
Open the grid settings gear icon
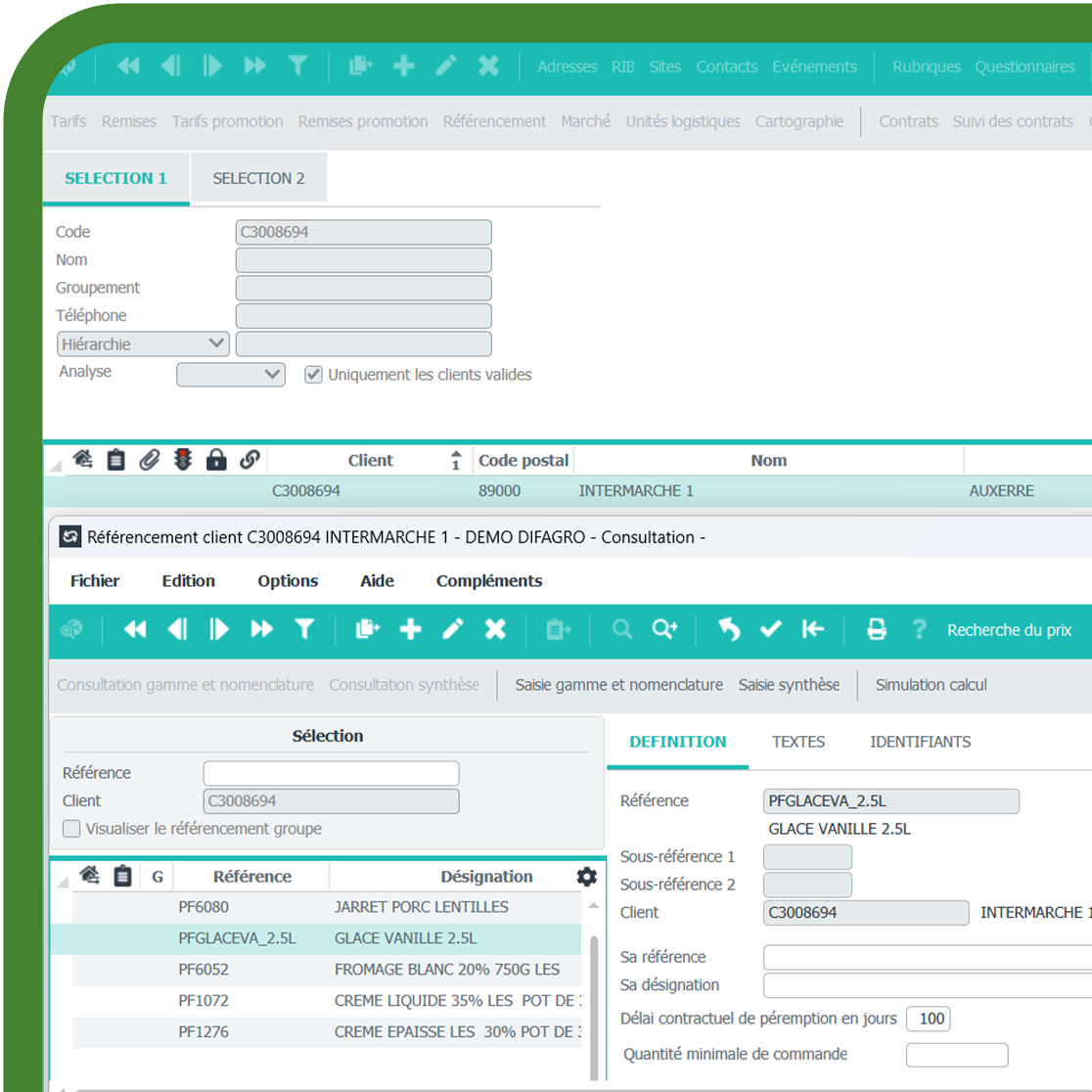586,877
